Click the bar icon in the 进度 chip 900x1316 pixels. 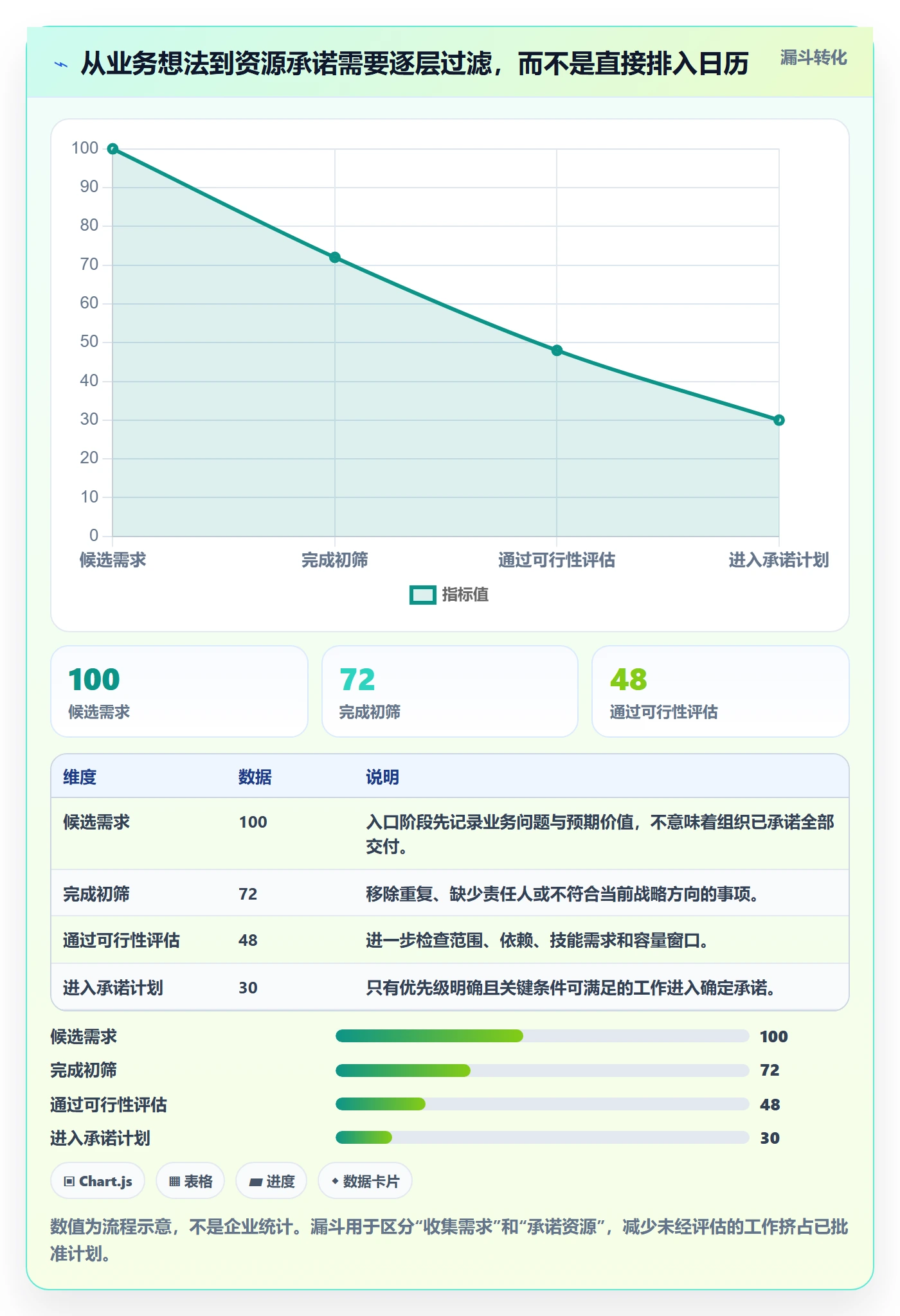(256, 1182)
